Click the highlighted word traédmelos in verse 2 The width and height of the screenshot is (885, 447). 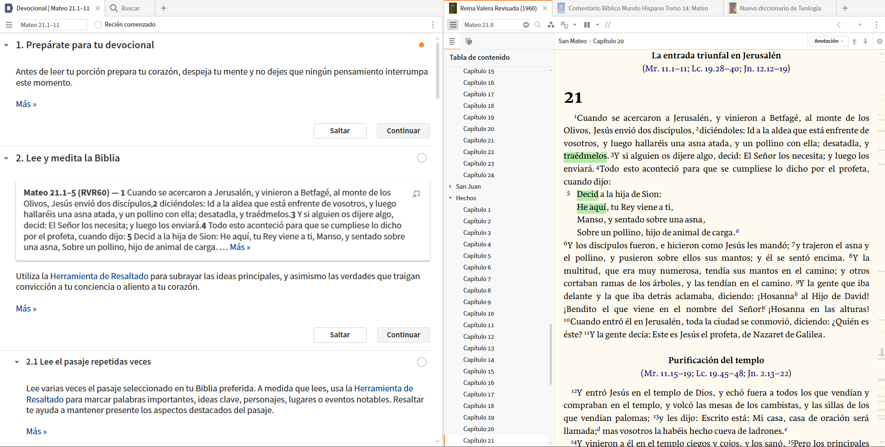[x=585, y=156]
